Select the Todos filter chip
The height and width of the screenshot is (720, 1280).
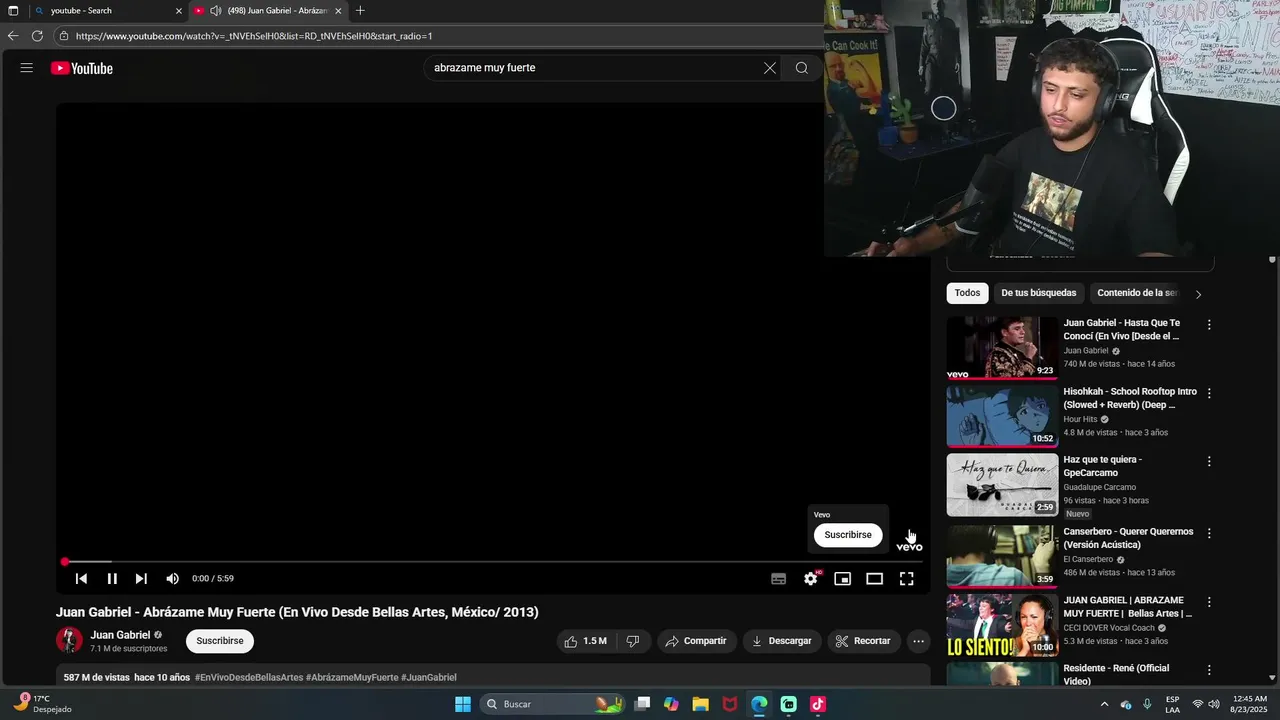click(967, 293)
